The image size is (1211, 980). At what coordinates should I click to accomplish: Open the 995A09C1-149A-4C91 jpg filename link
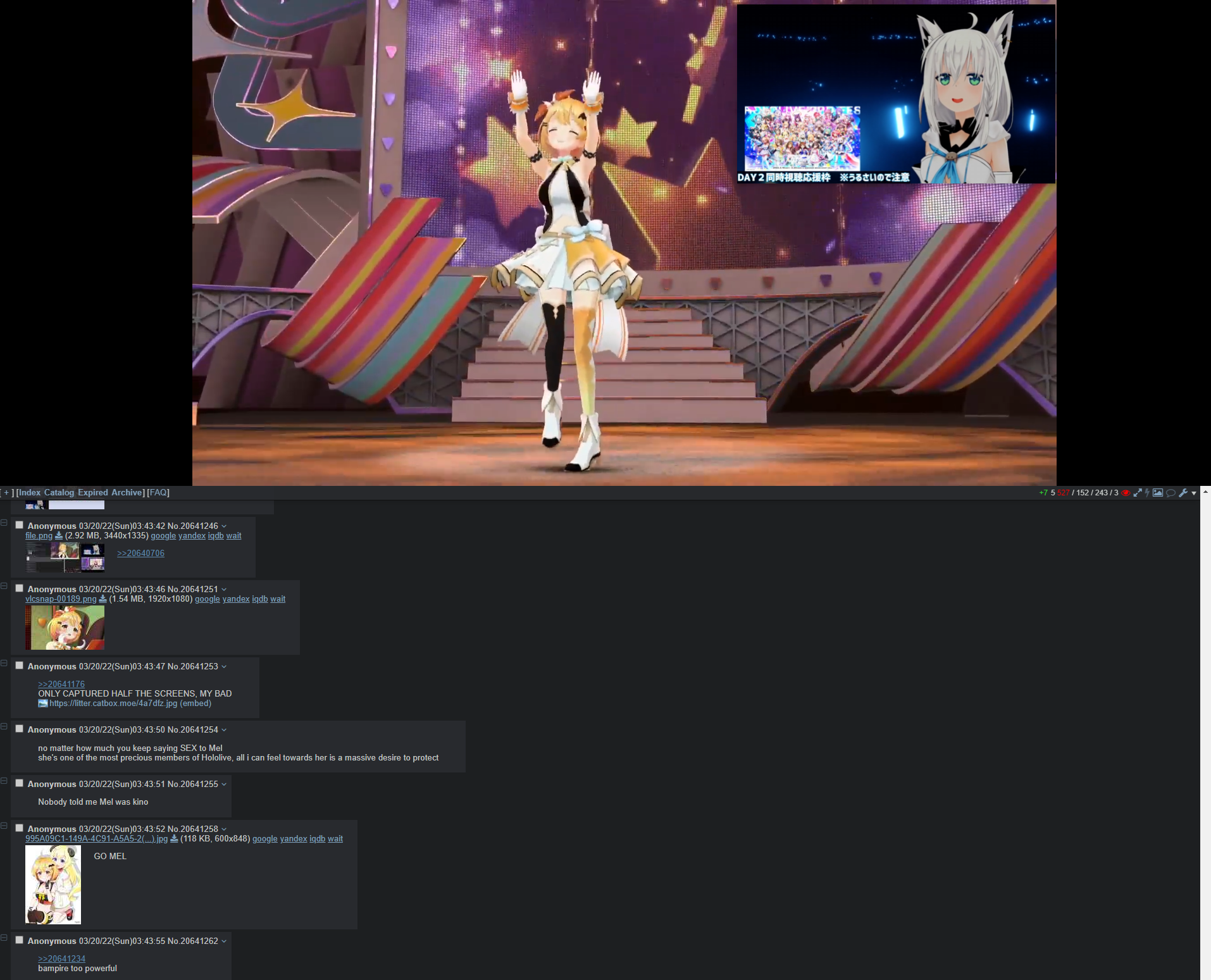[96, 839]
